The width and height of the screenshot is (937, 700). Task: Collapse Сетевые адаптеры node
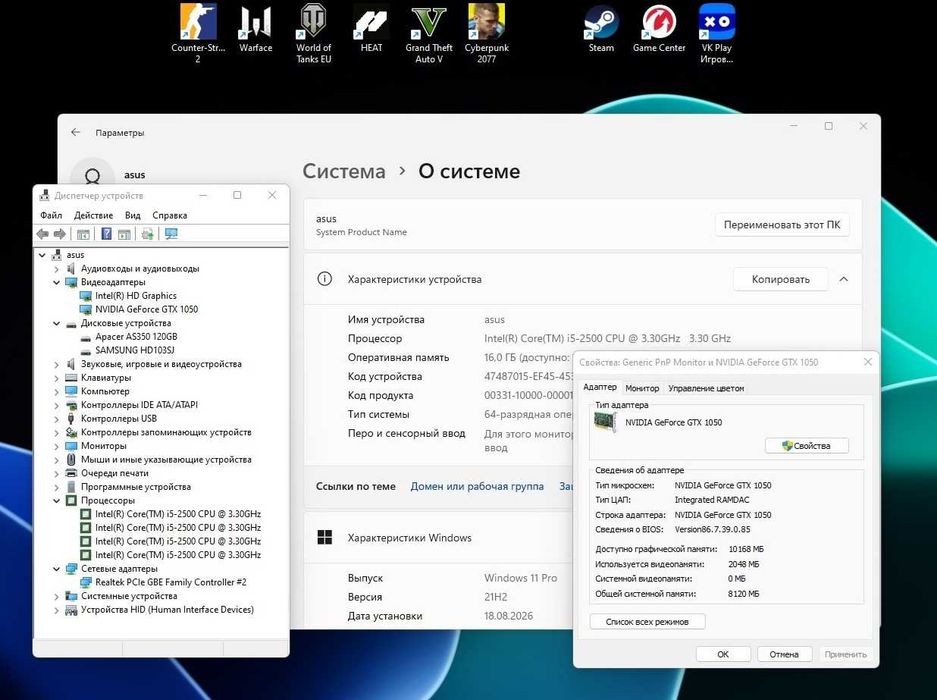click(57, 568)
